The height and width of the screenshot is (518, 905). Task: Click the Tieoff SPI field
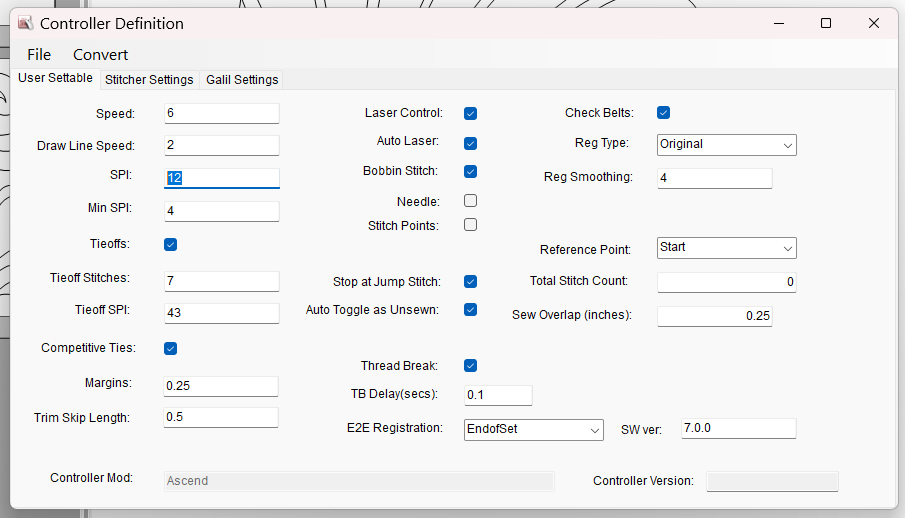tap(222, 313)
